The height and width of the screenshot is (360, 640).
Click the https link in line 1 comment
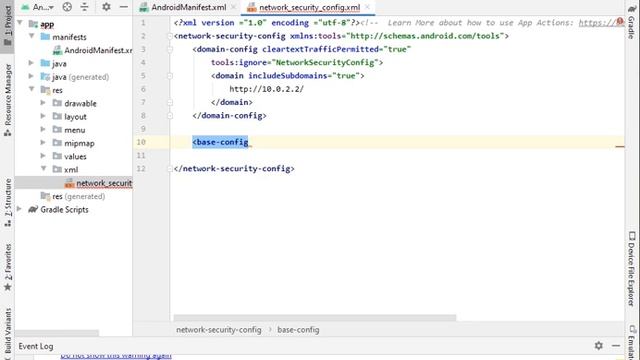598,23
